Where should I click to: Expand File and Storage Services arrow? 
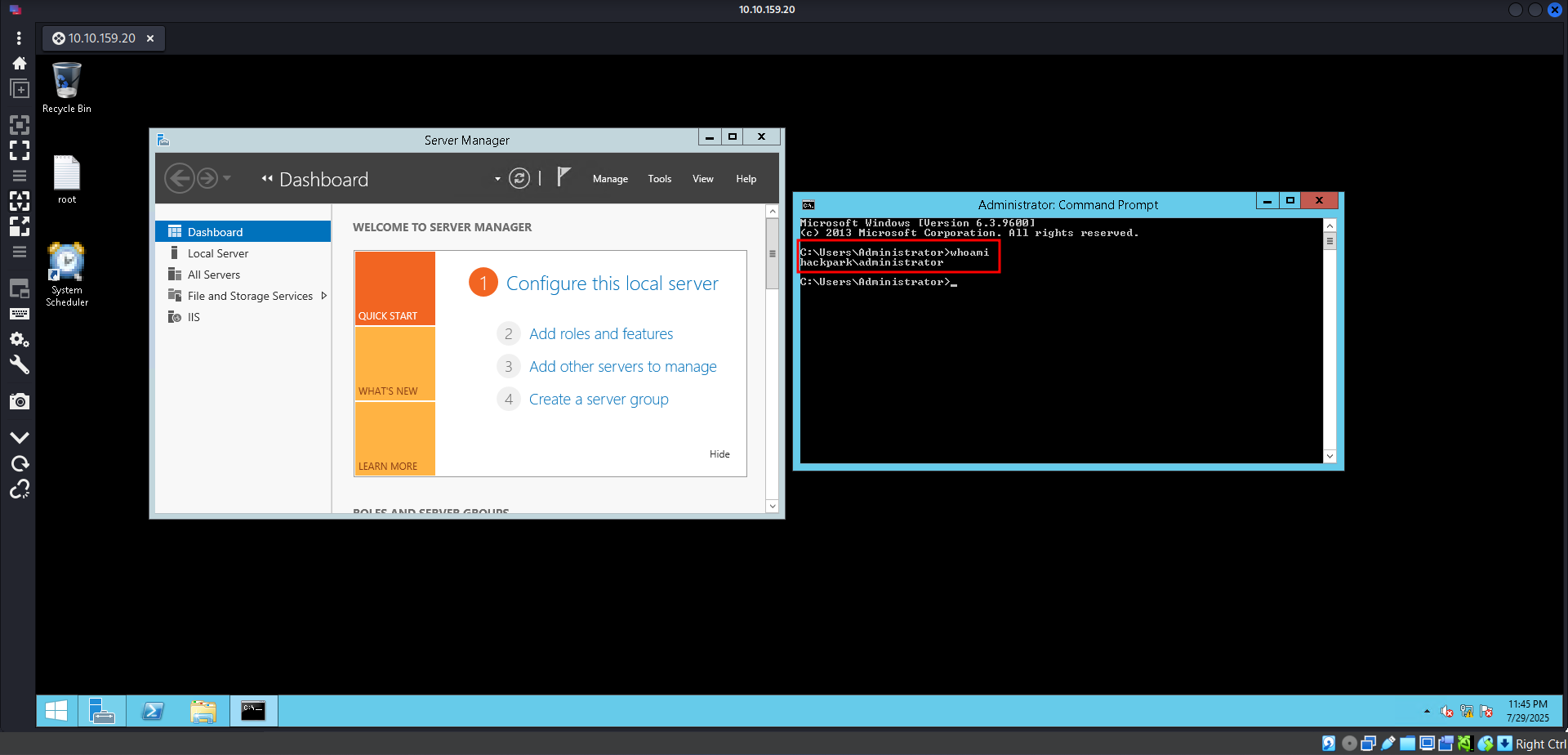(x=324, y=296)
